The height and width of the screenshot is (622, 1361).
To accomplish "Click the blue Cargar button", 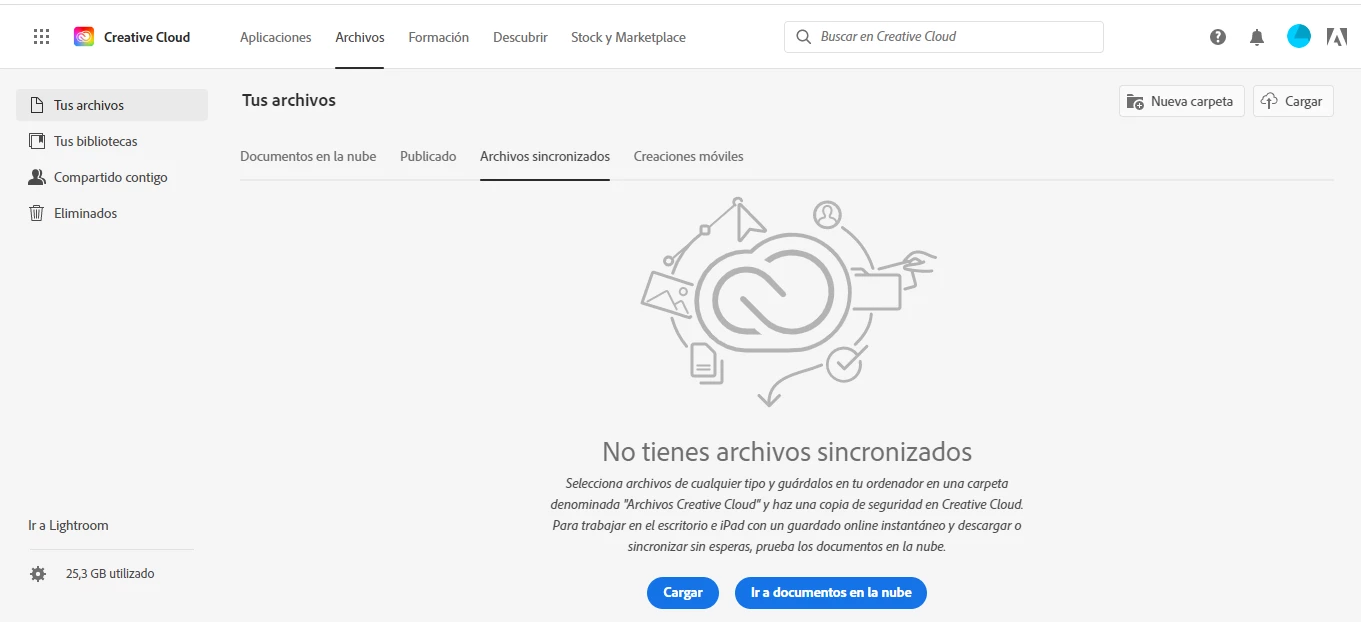I will pyautogui.click(x=683, y=592).
